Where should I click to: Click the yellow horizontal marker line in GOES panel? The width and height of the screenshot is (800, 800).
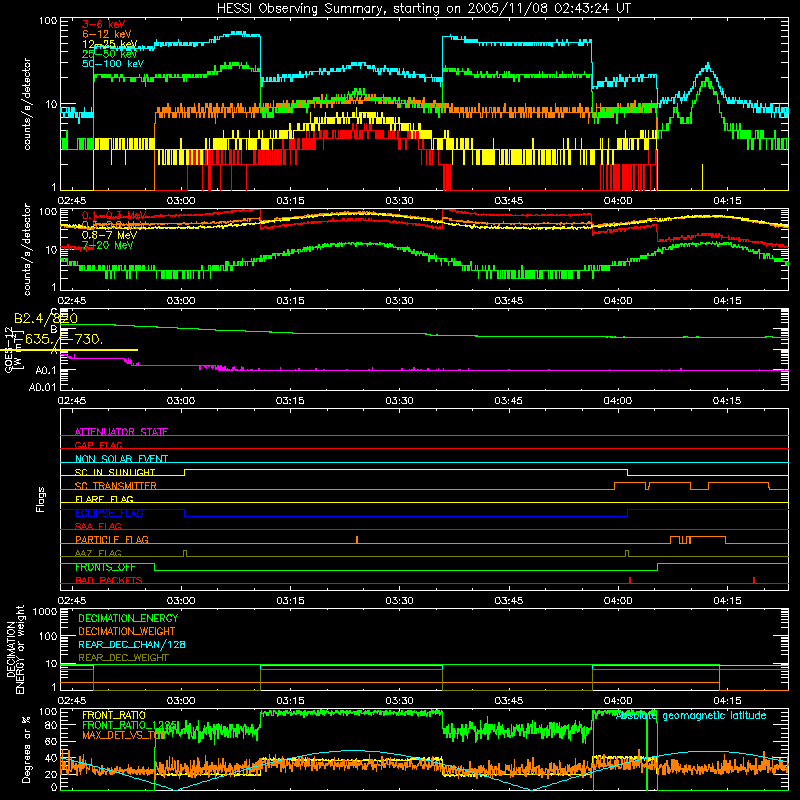click(x=69, y=350)
